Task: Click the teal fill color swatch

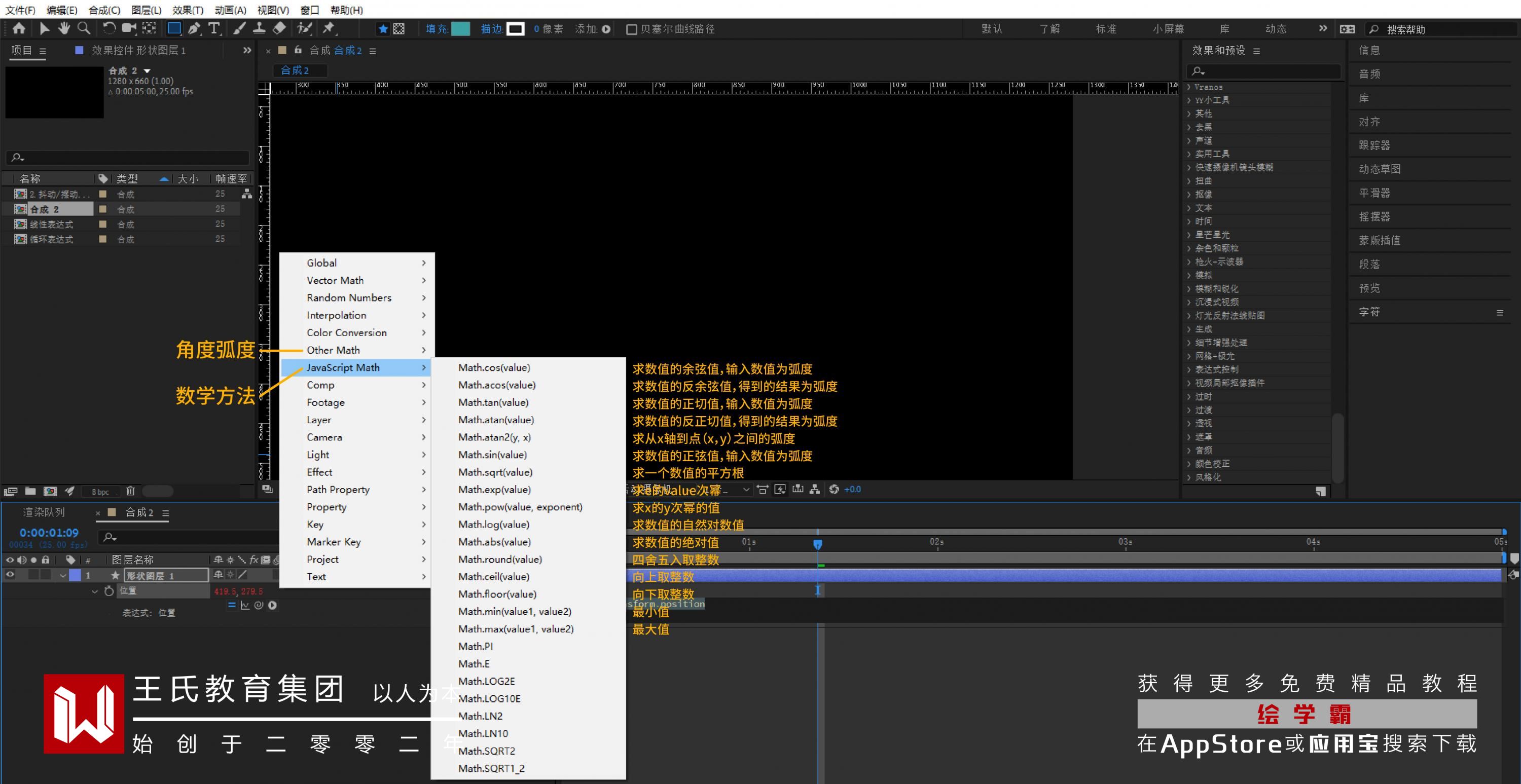Action: tap(460, 29)
